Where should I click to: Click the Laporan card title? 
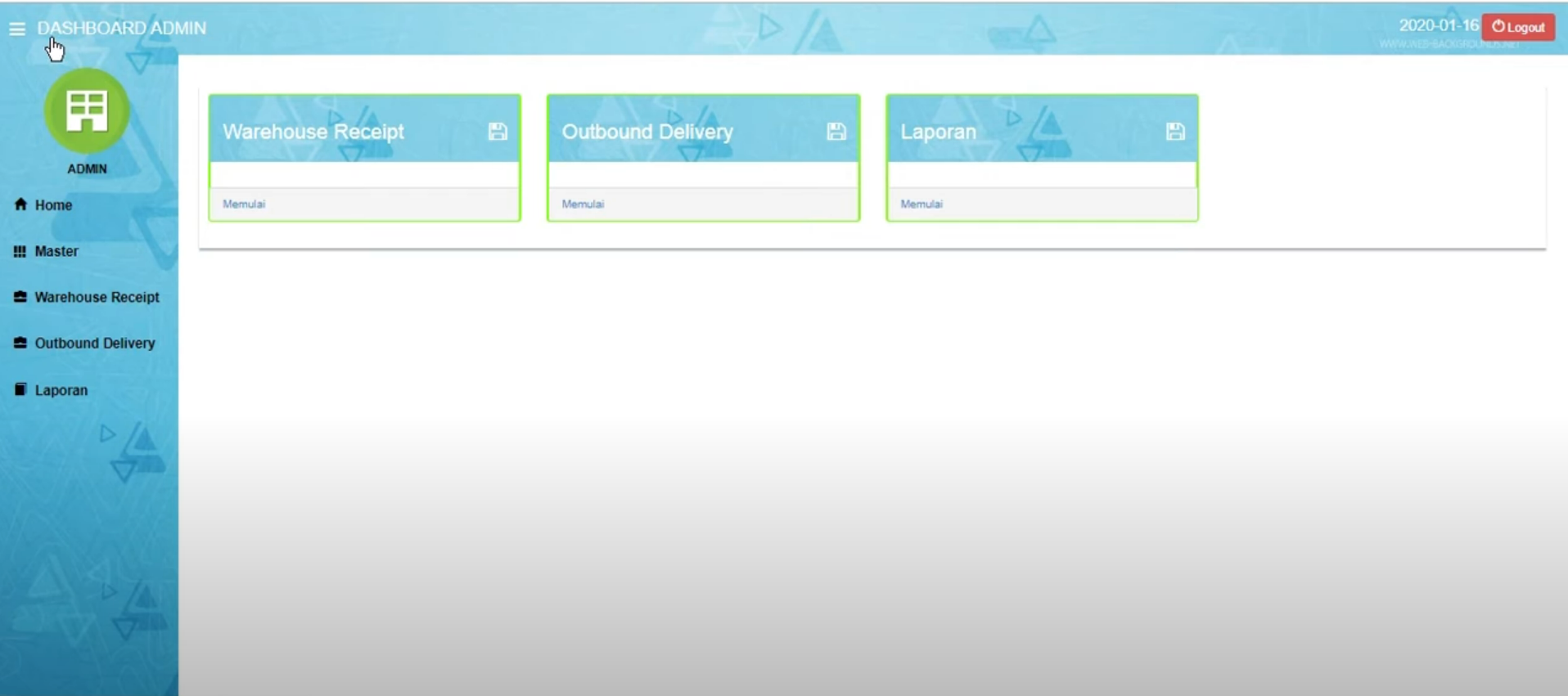point(938,132)
